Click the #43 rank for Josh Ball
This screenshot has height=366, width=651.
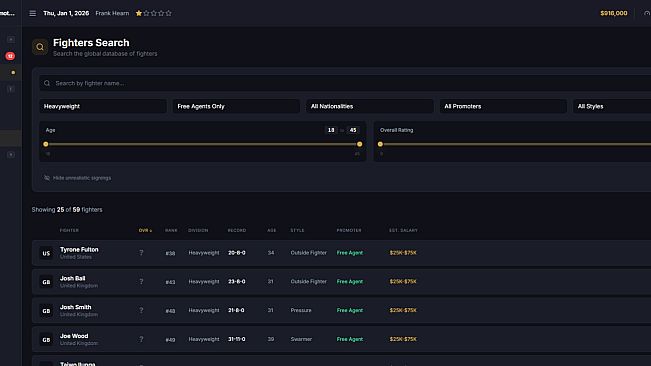(x=170, y=282)
